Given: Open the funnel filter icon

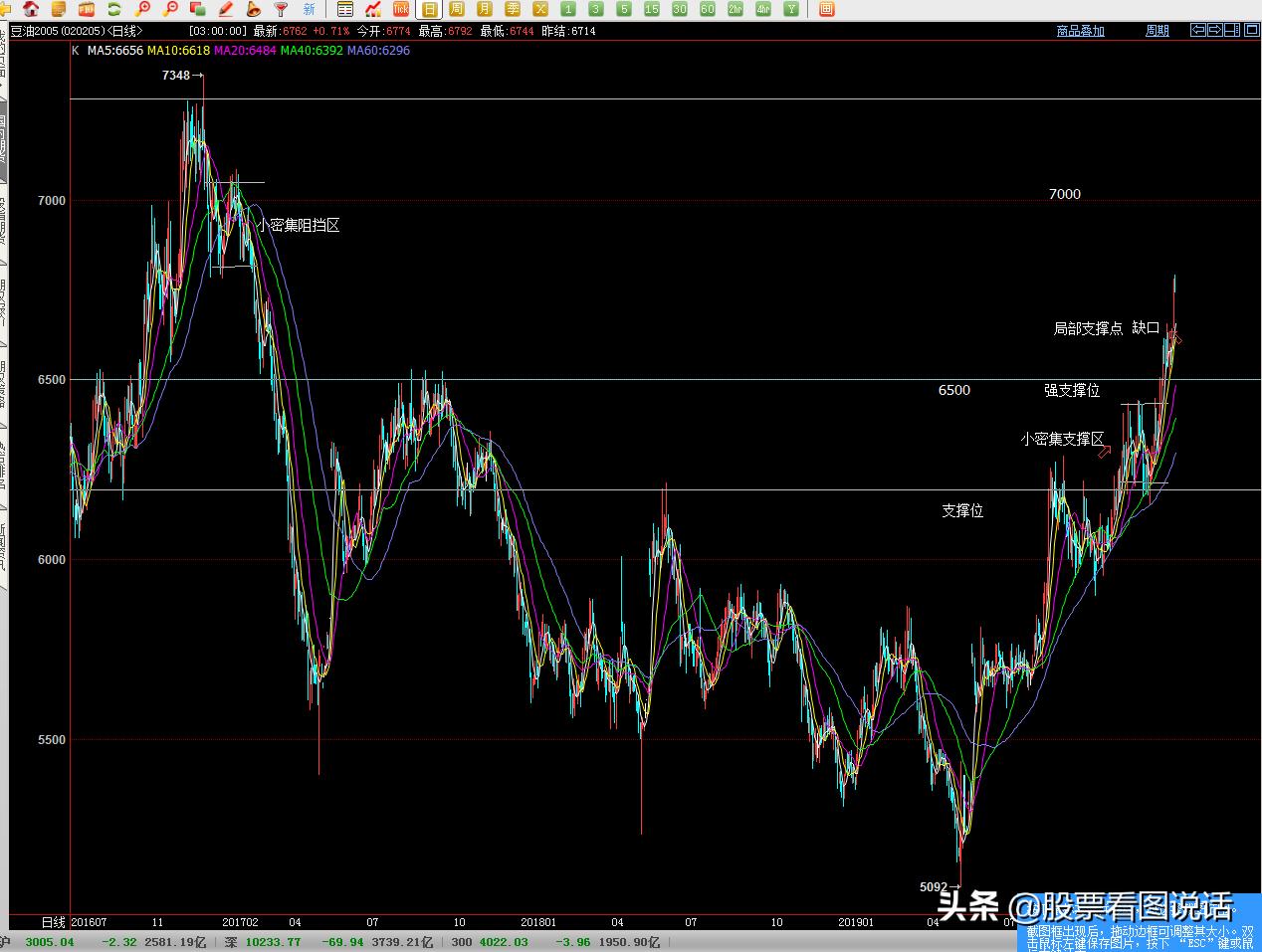Looking at the screenshot, I should [x=282, y=9].
